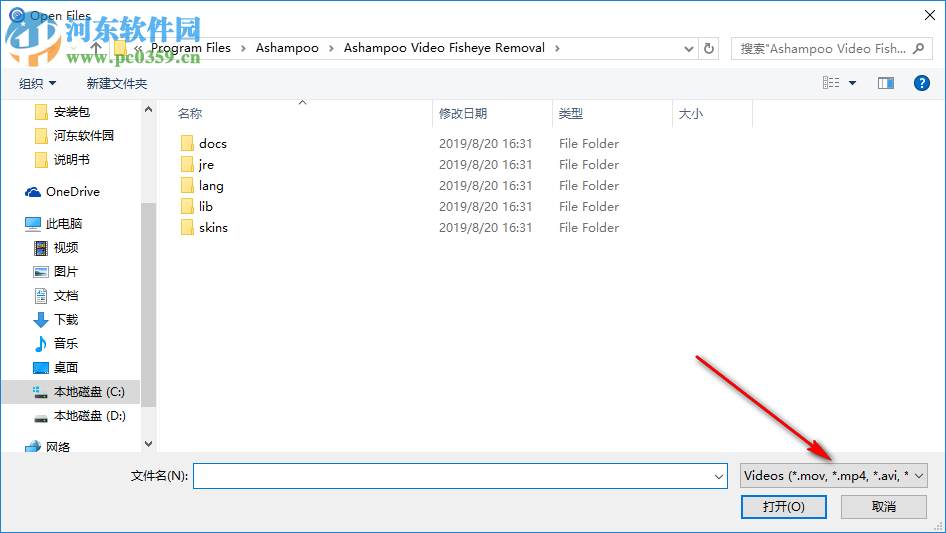Sort by 大小 column header
The width and height of the screenshot is (946, 533).
tap(691, 113)
